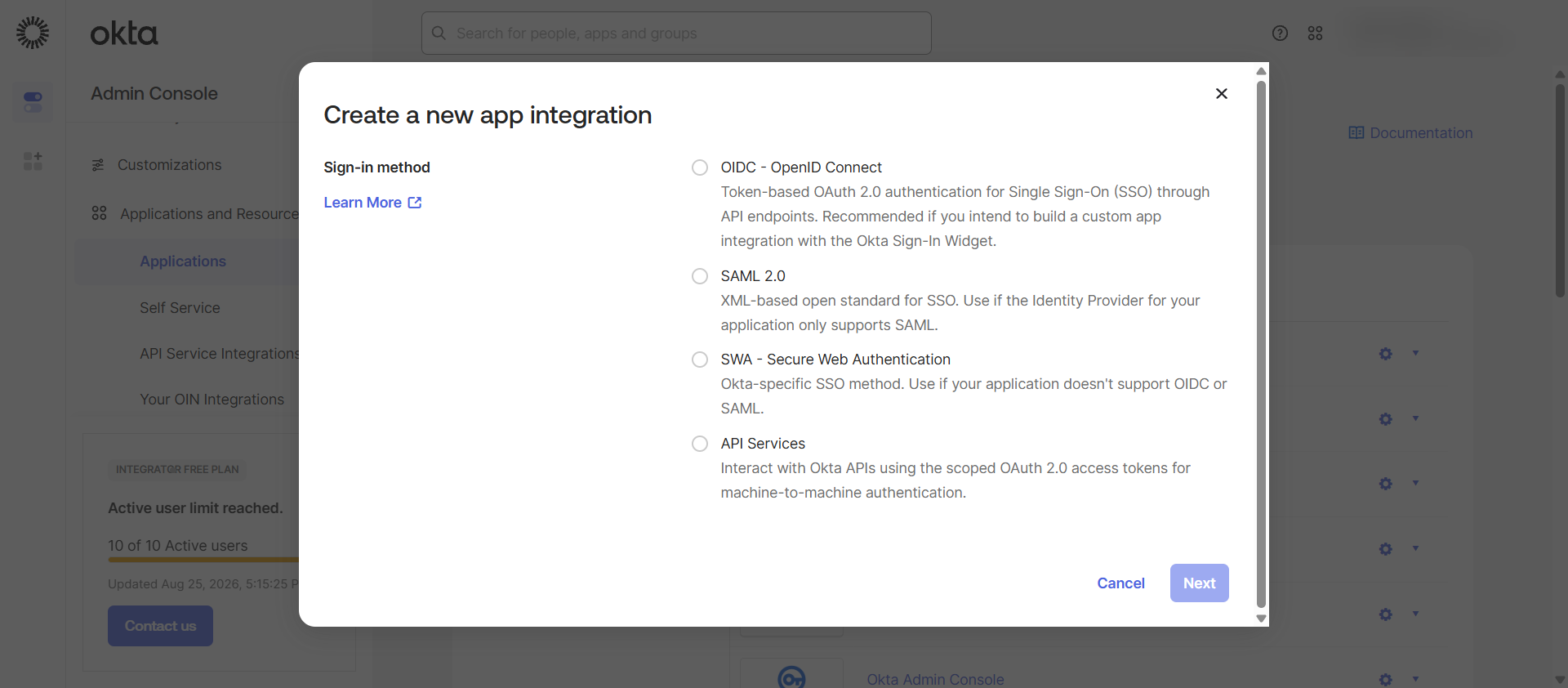Click the add-apps grid sidebar icon
Image resolution: width=1568 pixels, height=688 pixels.
[33, 161]
